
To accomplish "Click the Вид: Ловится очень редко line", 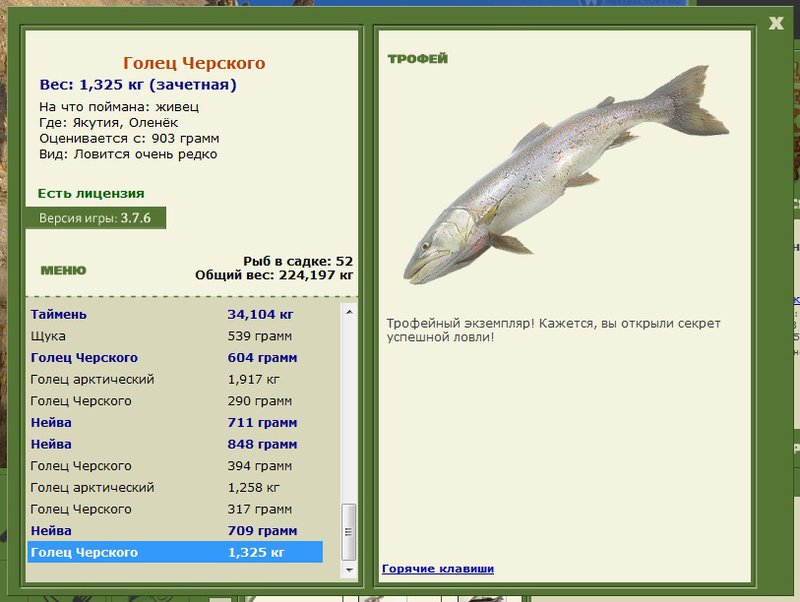I will [x=128, y=154].
